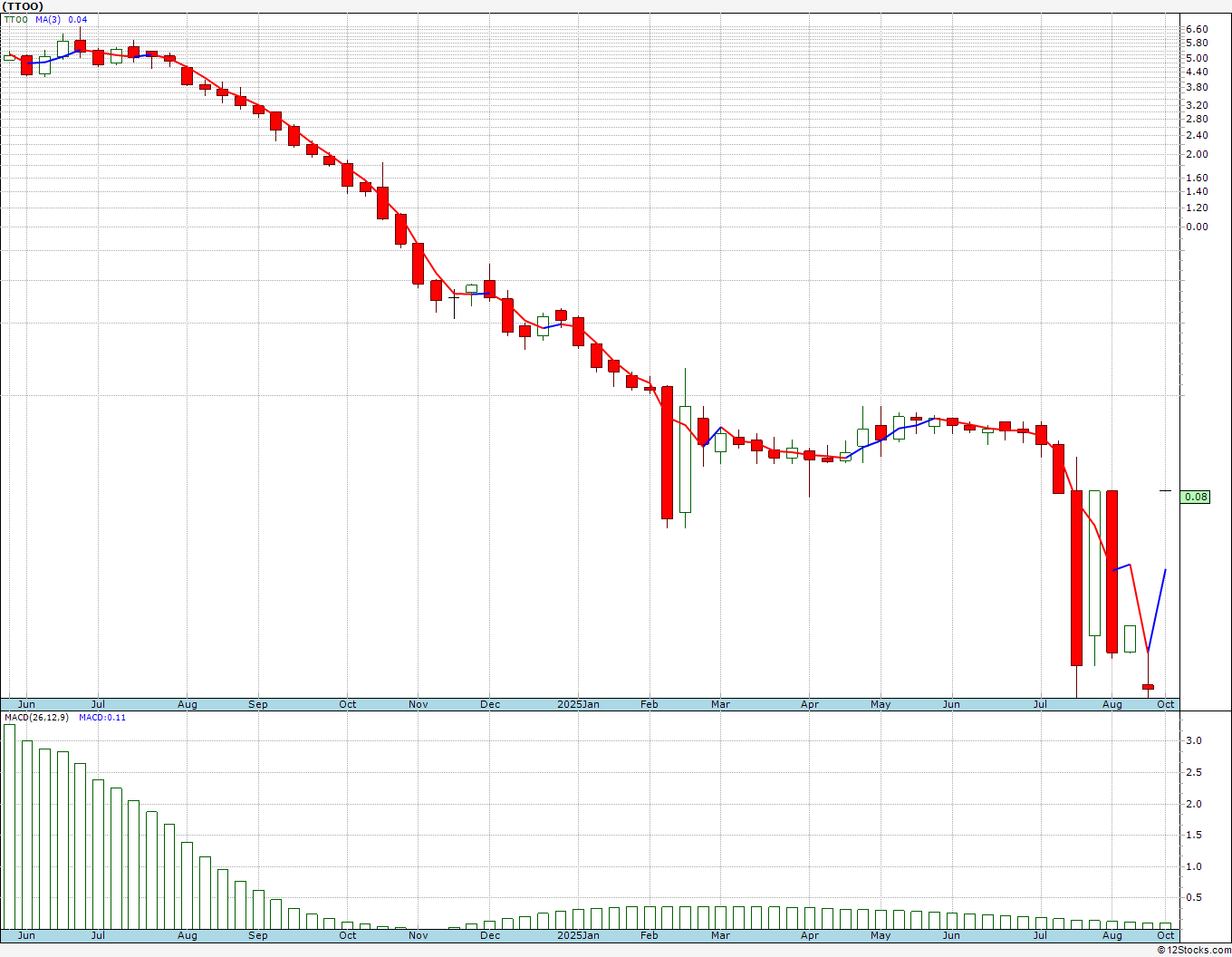Click the 0.00 price axis label
Screen dimensions: 1232x957
(x=1196, y=227)
